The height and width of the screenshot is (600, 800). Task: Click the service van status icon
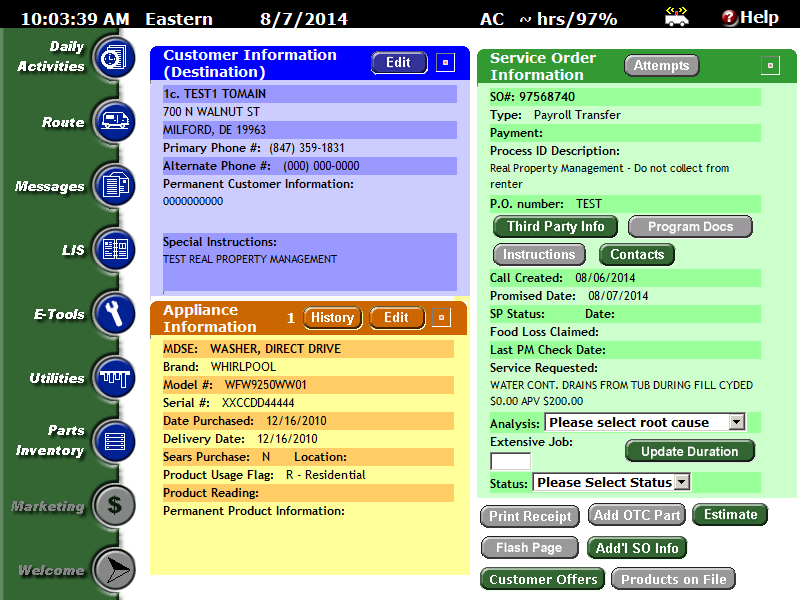(677, 17)
